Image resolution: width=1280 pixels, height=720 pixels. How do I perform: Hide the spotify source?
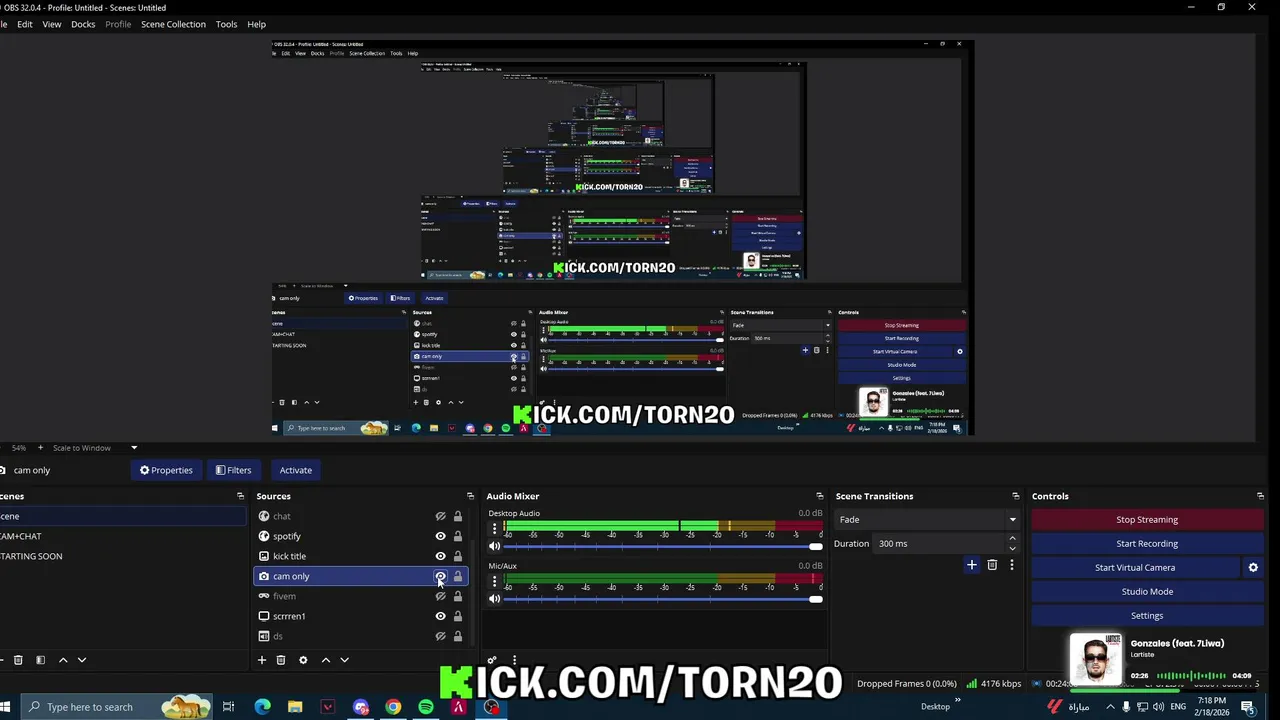point(440,536)
